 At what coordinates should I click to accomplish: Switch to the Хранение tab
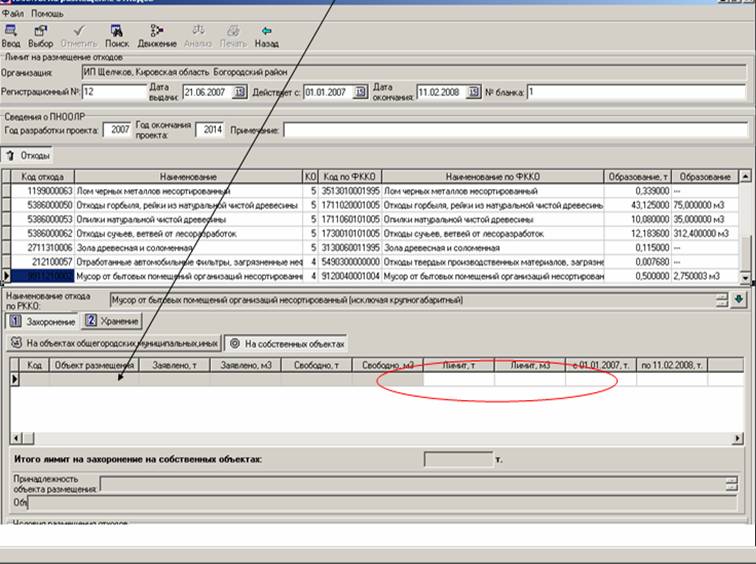pos(111,320)
